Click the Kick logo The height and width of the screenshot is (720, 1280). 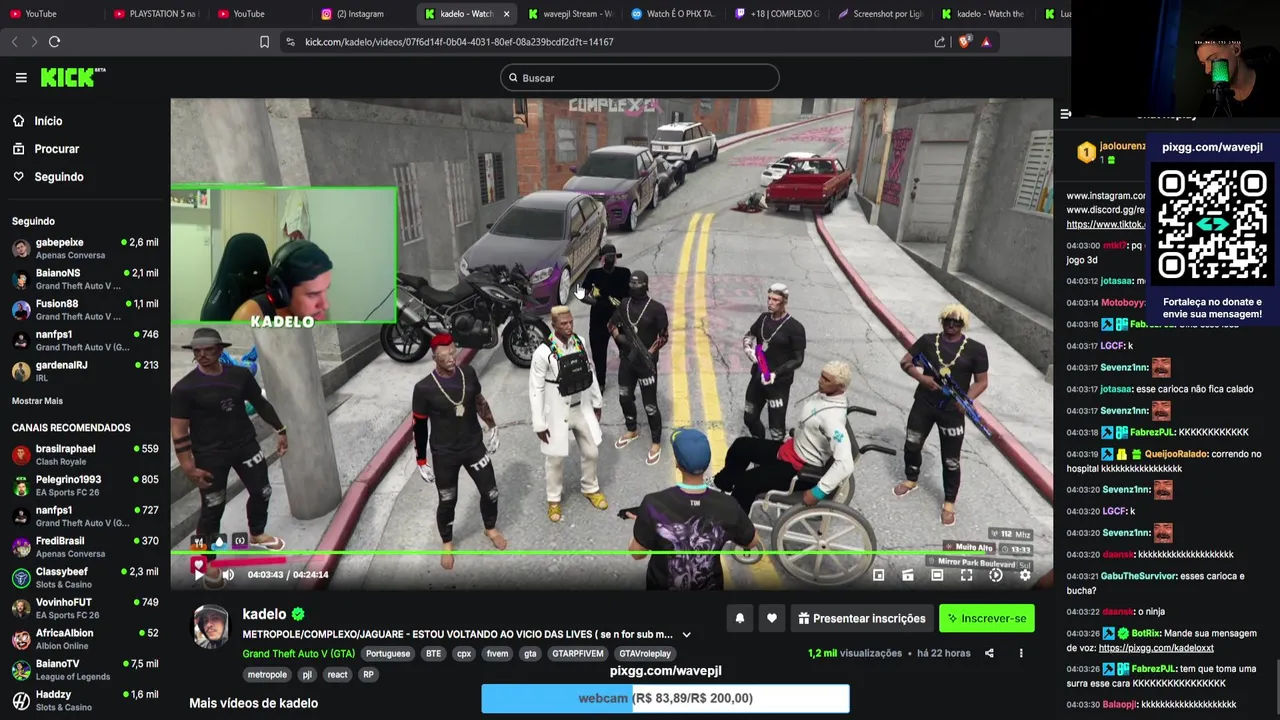[72, 77]
